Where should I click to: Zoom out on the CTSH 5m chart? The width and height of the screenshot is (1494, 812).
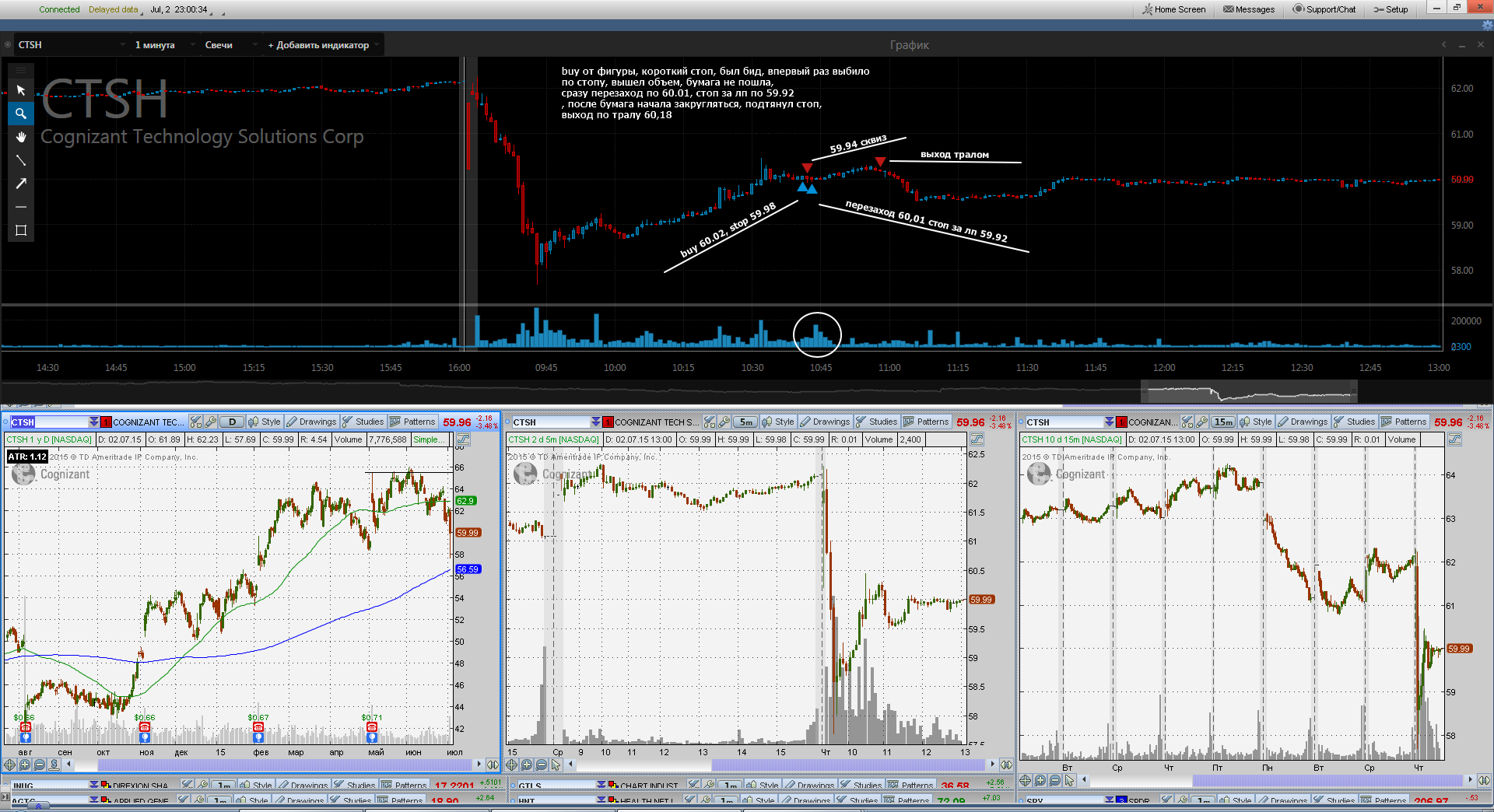[541, 765]
